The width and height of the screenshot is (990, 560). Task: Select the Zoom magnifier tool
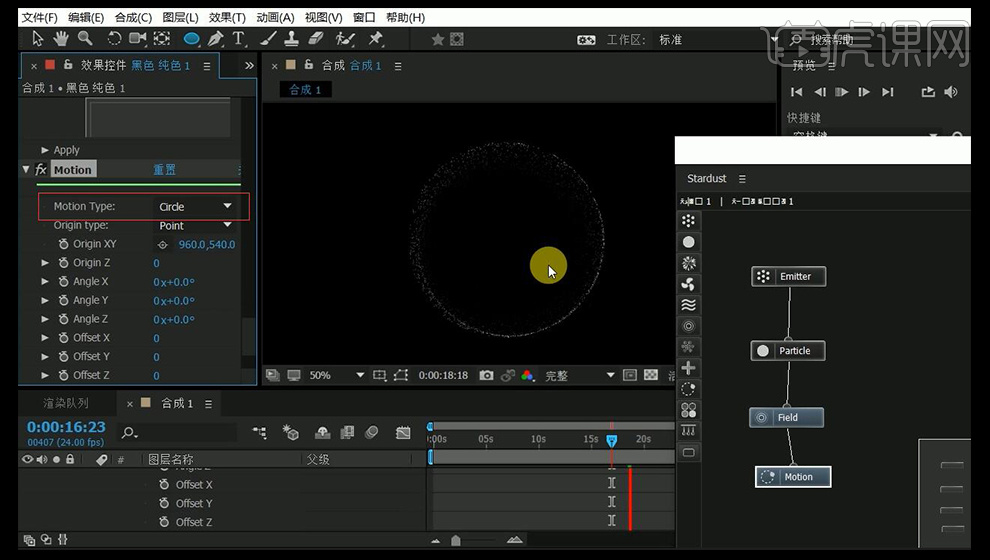click(85, 39)
